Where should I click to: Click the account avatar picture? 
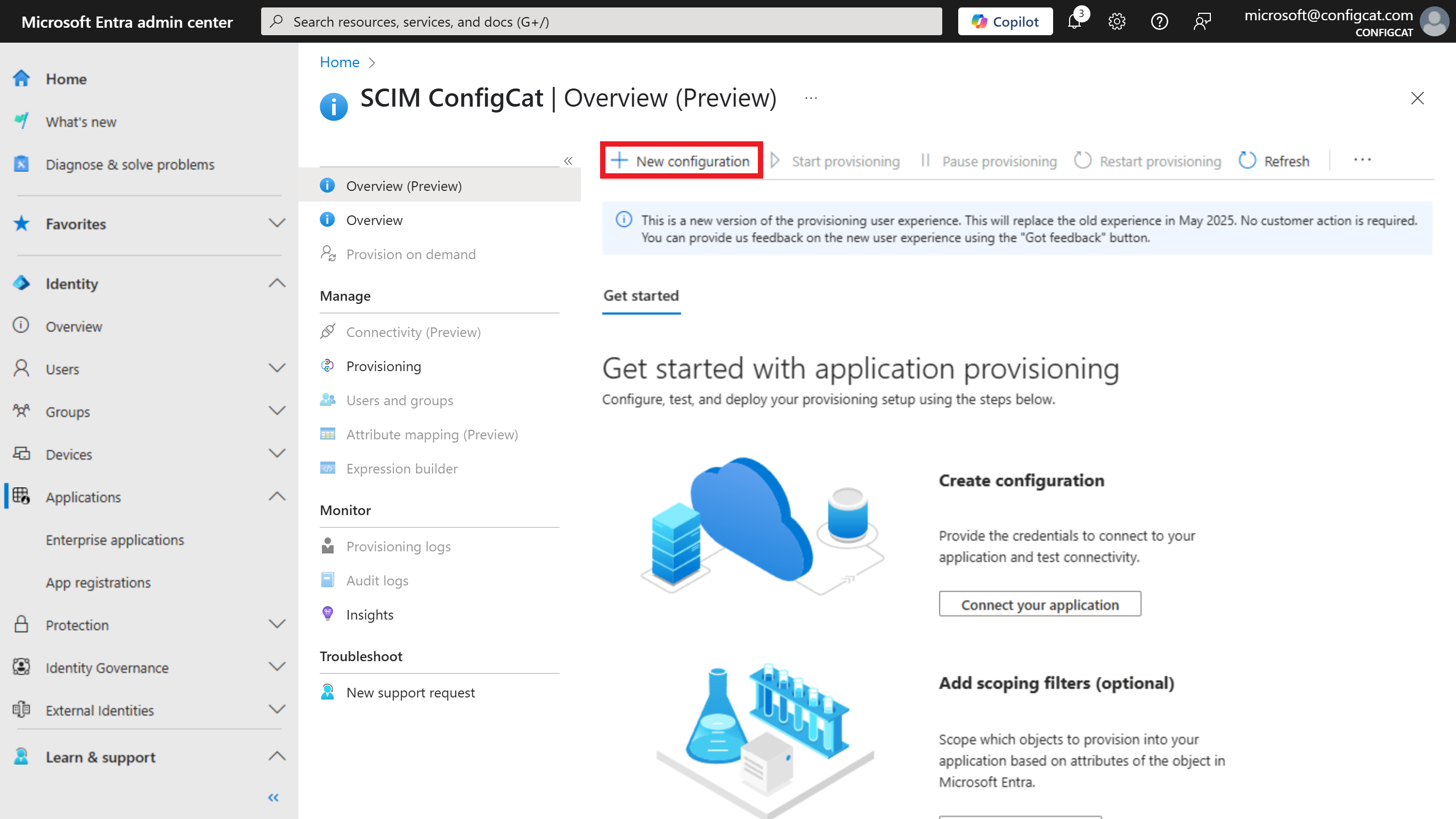[x=1435, y=21]
